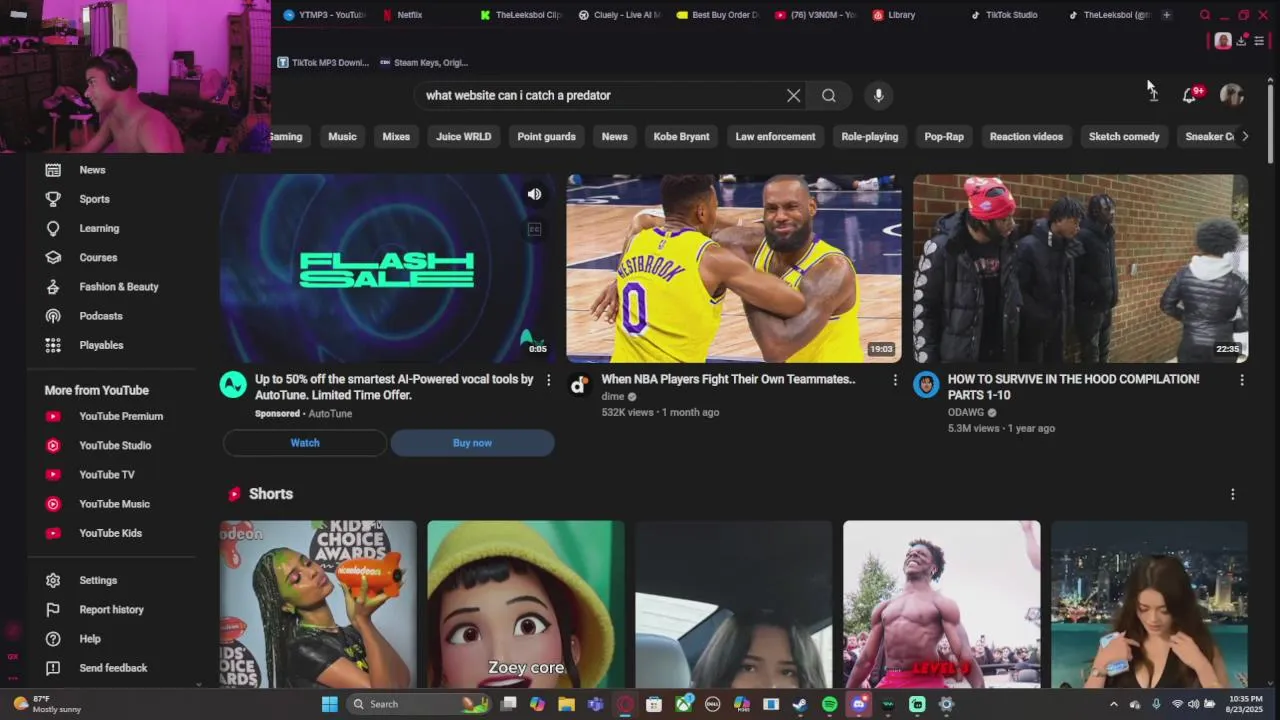Expand the system tray hidden icons
Viewport: 1280px width, 720px height.
[1113, 704]
